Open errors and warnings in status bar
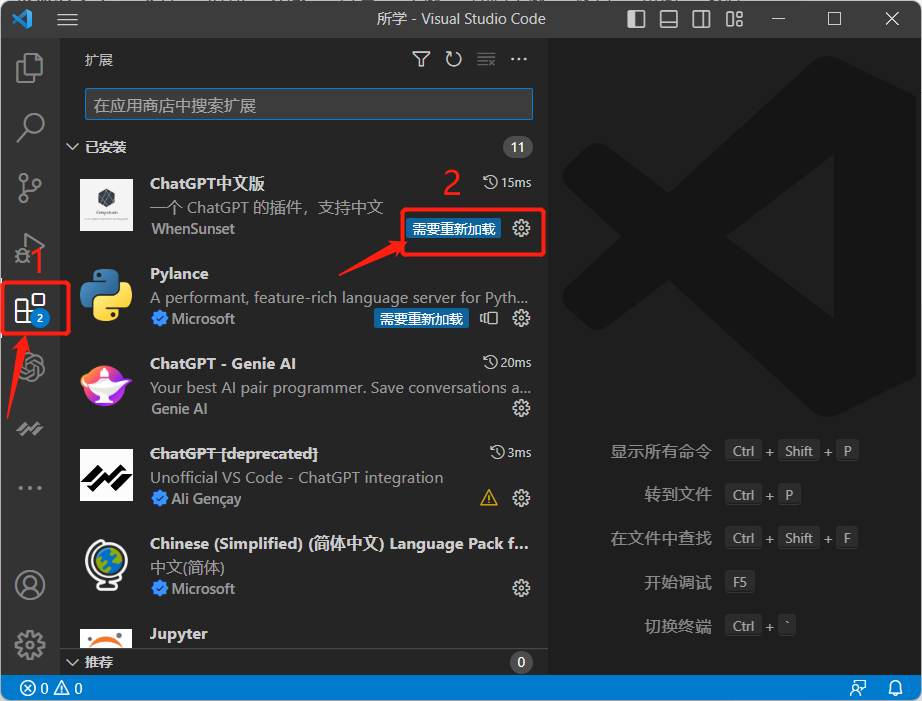The height and width of the screenshot is (701, 922). (x=51, y=688)
